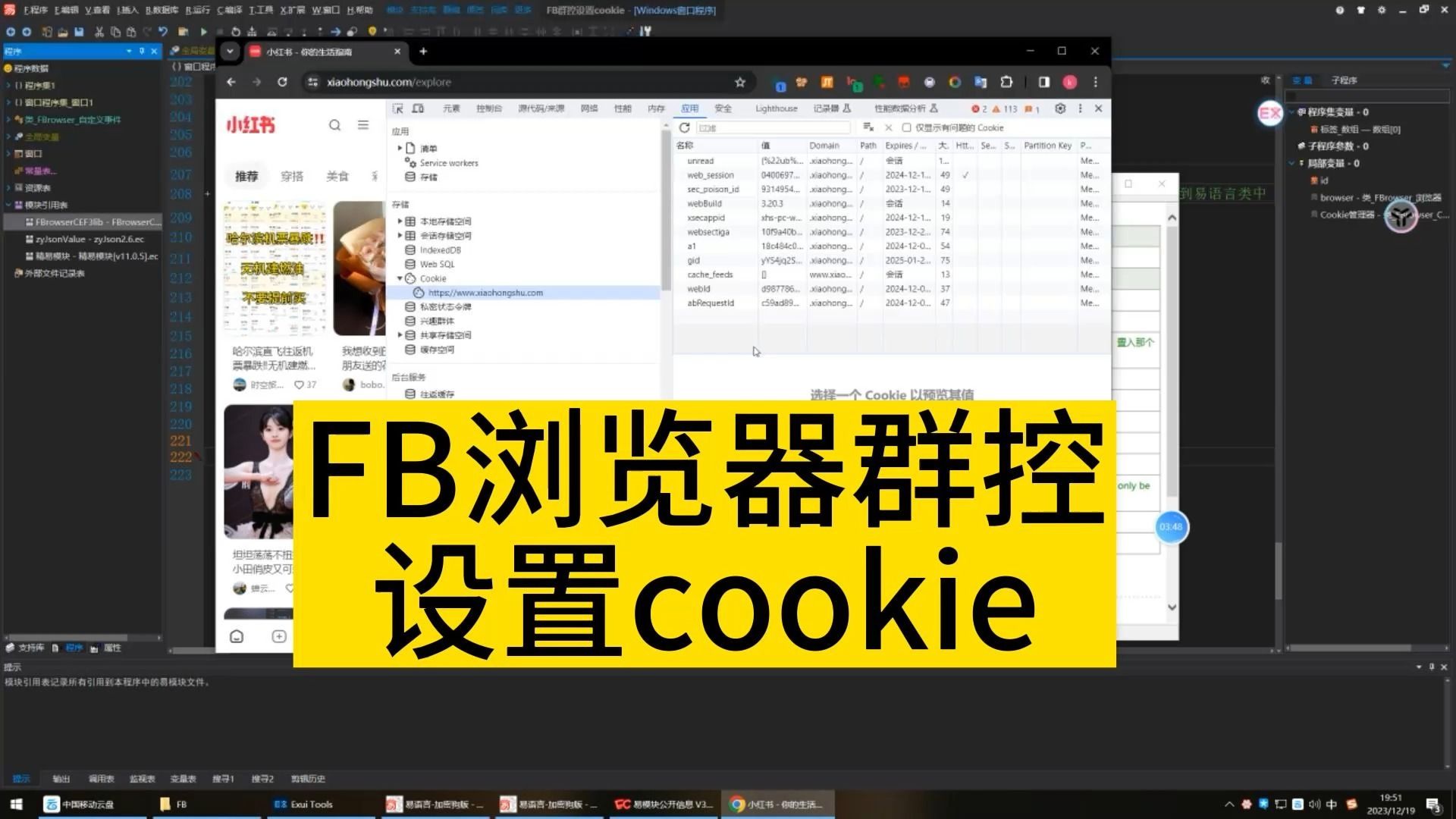Select https://www.xiaohongshu.com cookie entry
1456x819 pixels.
485,292
